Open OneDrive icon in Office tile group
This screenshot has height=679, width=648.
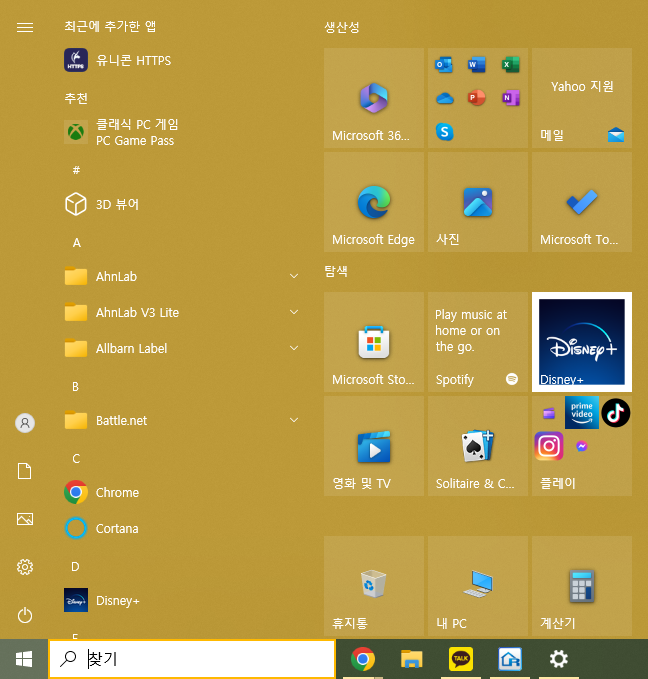pyautogui.click(x=444, y=98)
